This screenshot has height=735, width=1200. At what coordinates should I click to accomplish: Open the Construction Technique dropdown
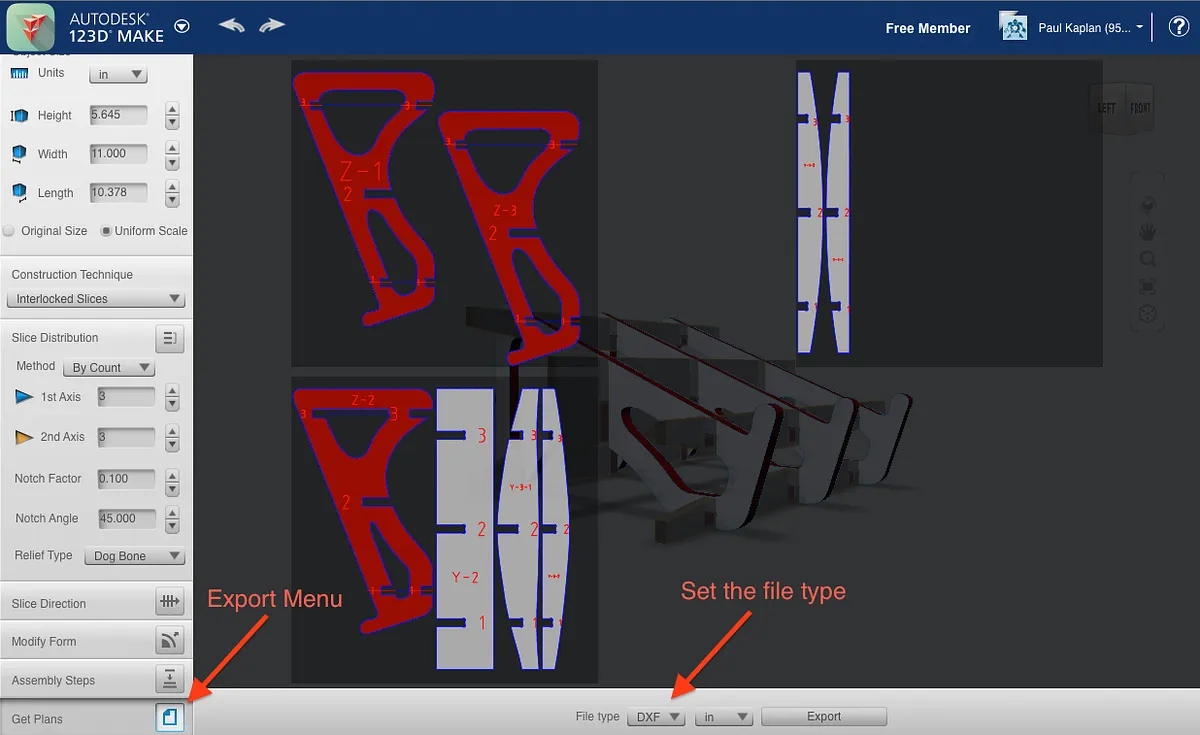96,299
